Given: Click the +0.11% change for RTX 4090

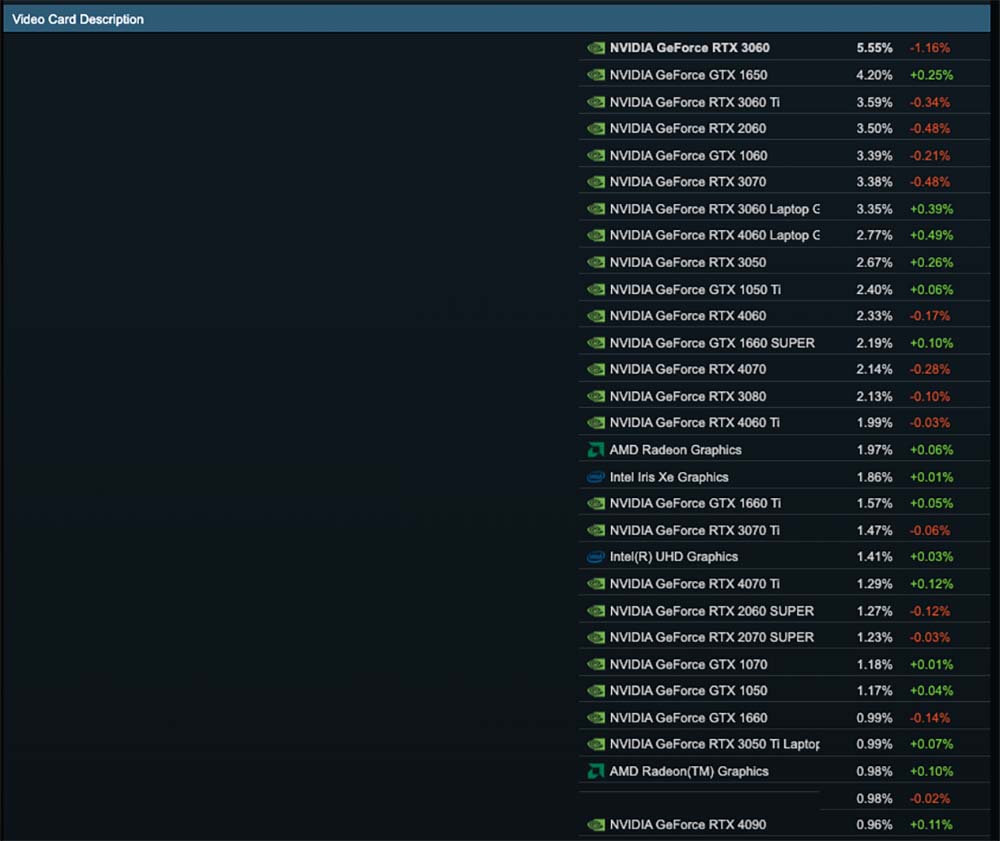Looking at the screenshot, I should [x=931, y=824].
